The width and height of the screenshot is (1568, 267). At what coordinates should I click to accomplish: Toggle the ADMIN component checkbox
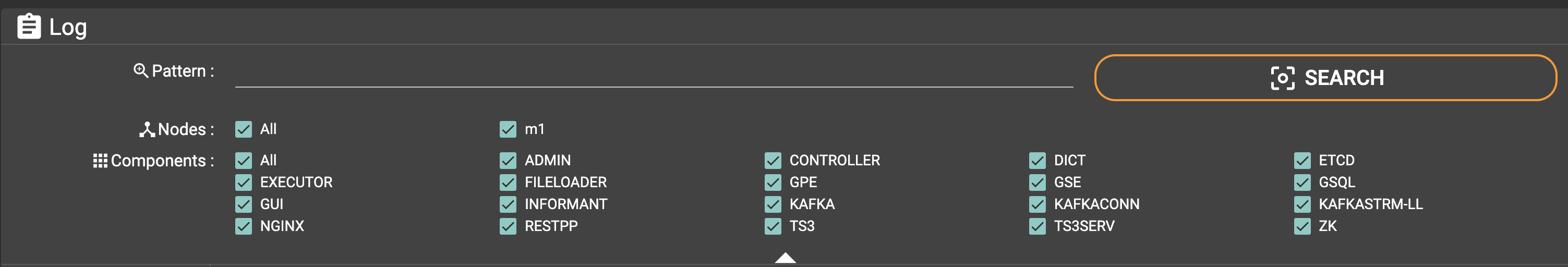pyautogui.click(x=508, y=161)
